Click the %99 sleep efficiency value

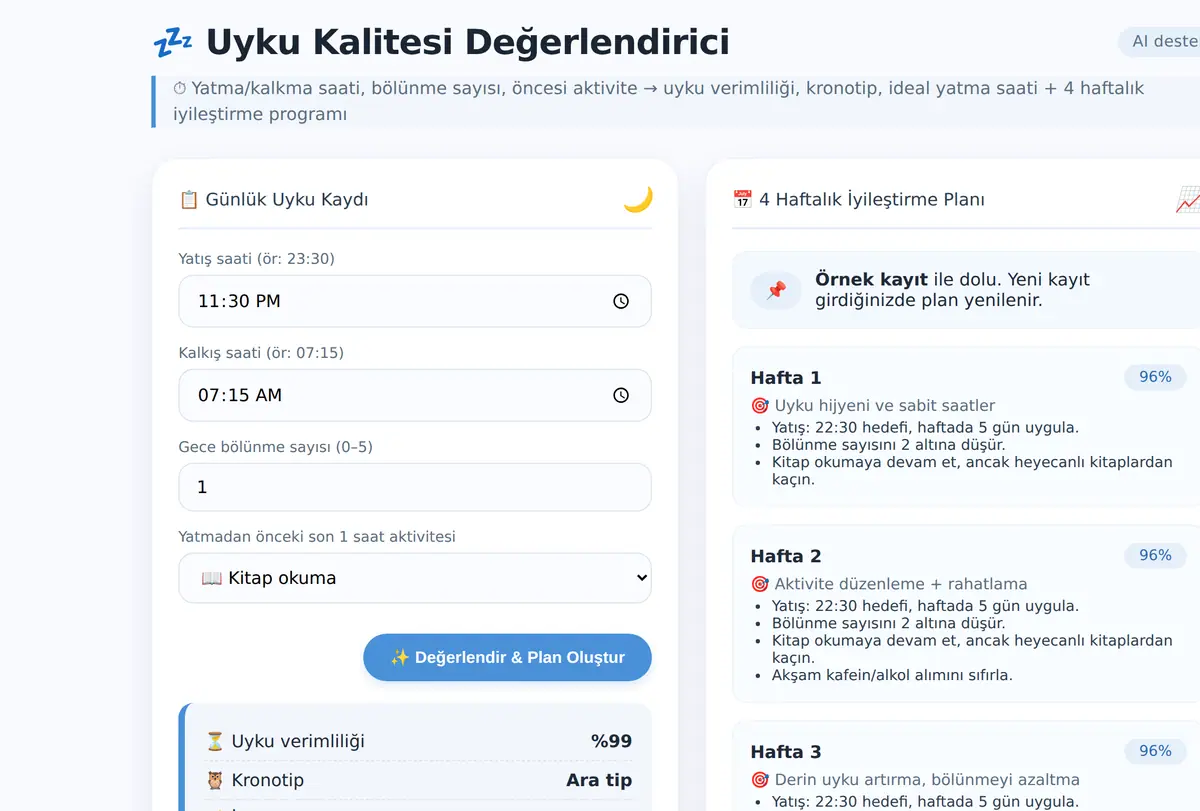coord(611,741)
